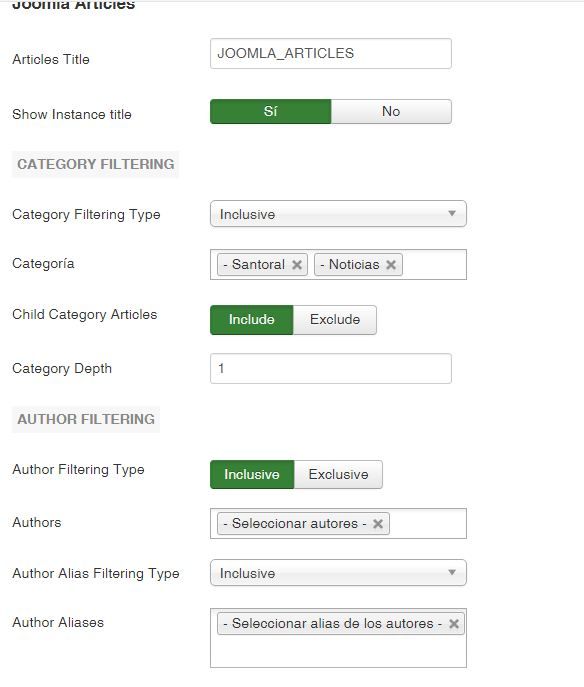Set Show Instance title to Sí
Viewport: 584px width, 687px height.
270,111
